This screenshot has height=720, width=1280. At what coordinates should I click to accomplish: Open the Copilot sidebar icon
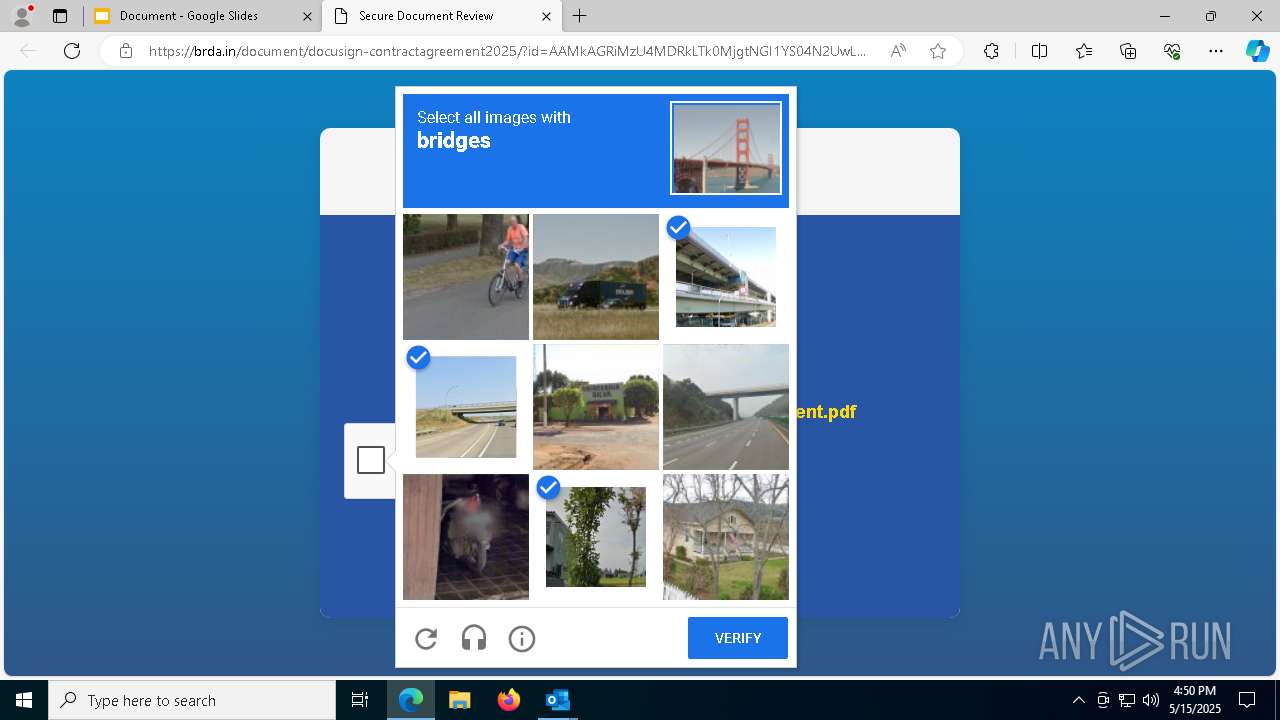[1258, 51]
